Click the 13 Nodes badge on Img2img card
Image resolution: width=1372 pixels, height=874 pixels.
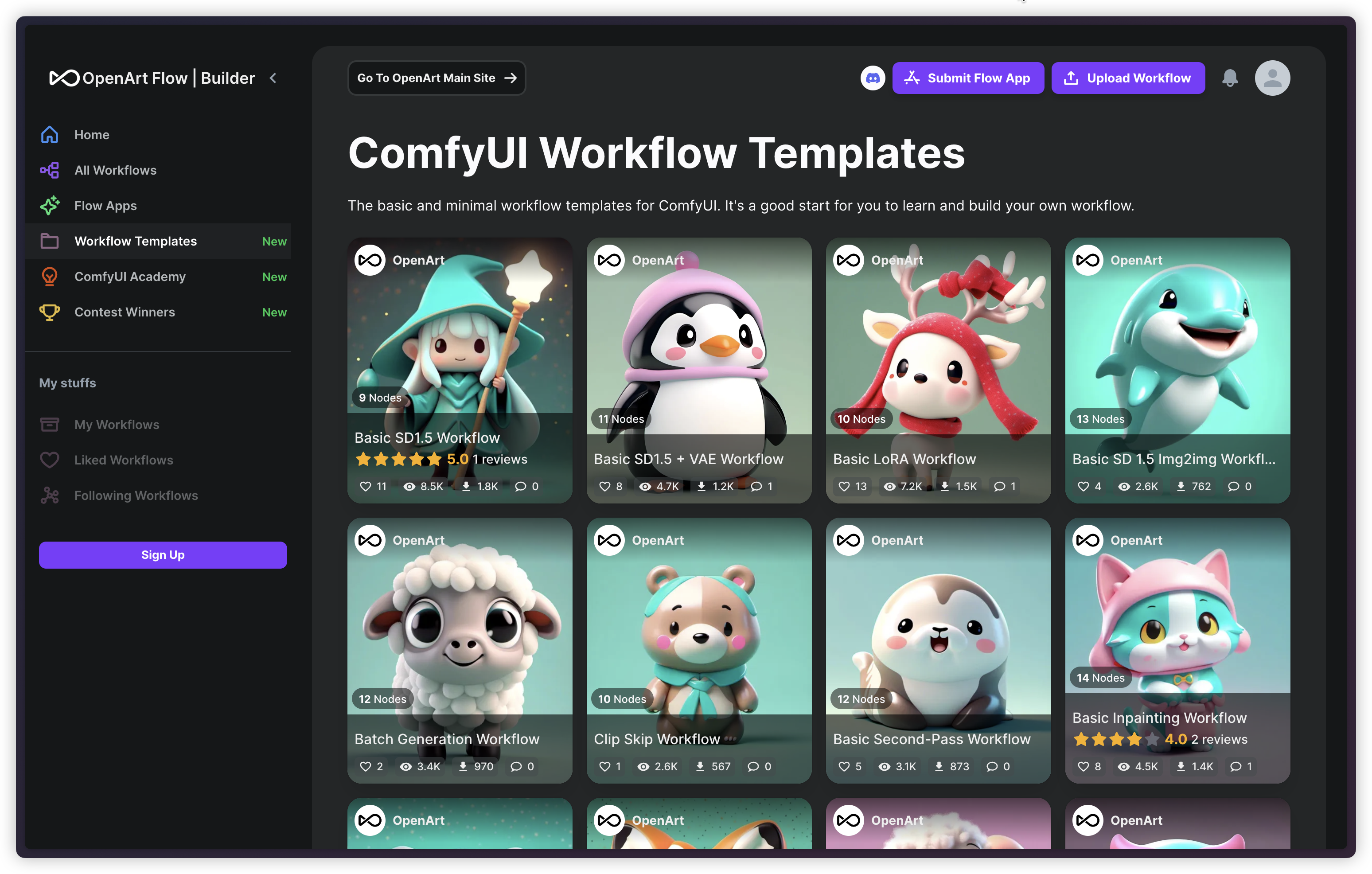(1100, 419)
